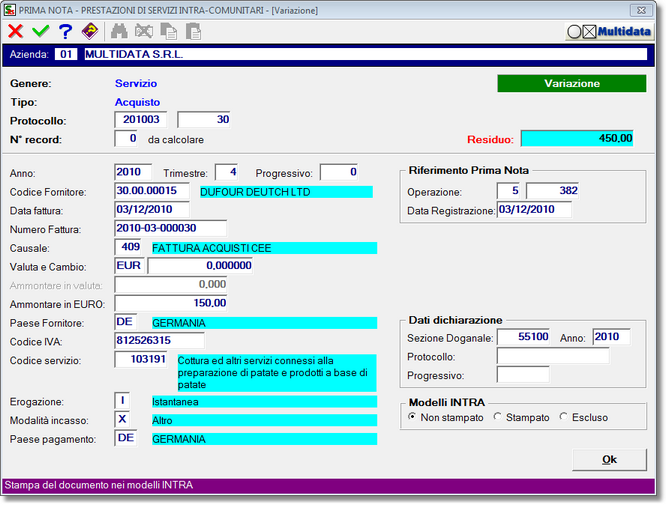
Task: Click the Dati dichiarazione Anno field
Action: point(611,337)
